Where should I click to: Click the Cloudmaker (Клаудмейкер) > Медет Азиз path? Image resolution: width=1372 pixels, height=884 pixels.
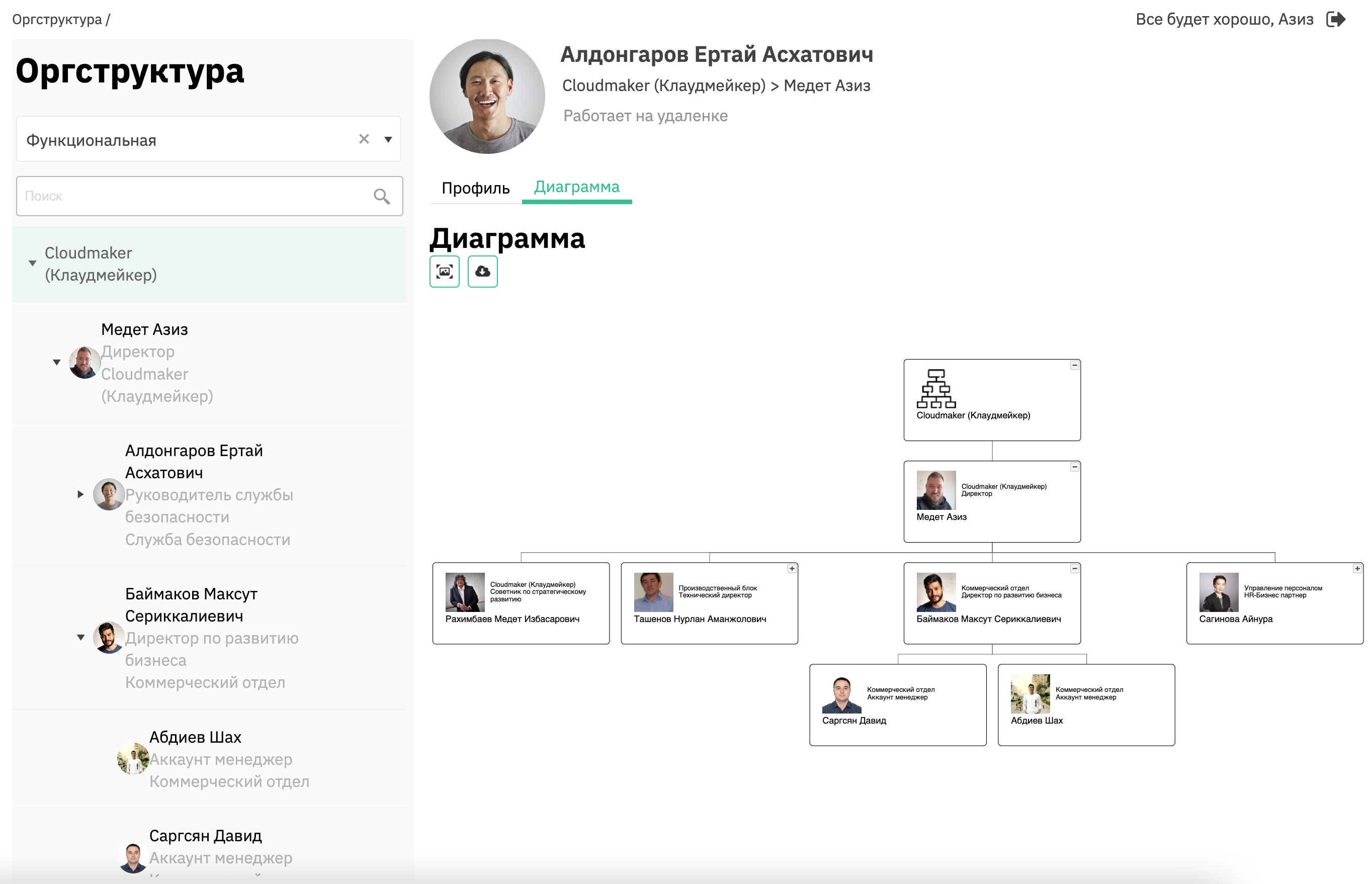pos(716,85)
